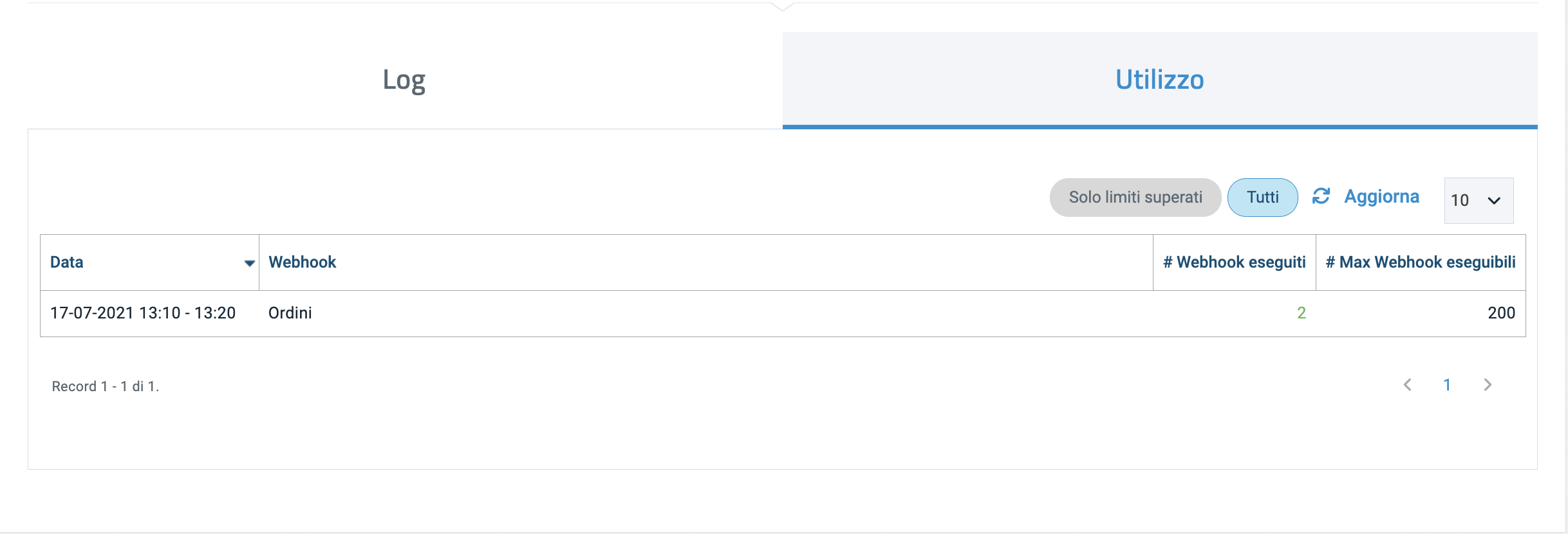Screen dimensions: 1568x534
Task: Select page 1 in pagination
Action: (x=1448, y=384)
